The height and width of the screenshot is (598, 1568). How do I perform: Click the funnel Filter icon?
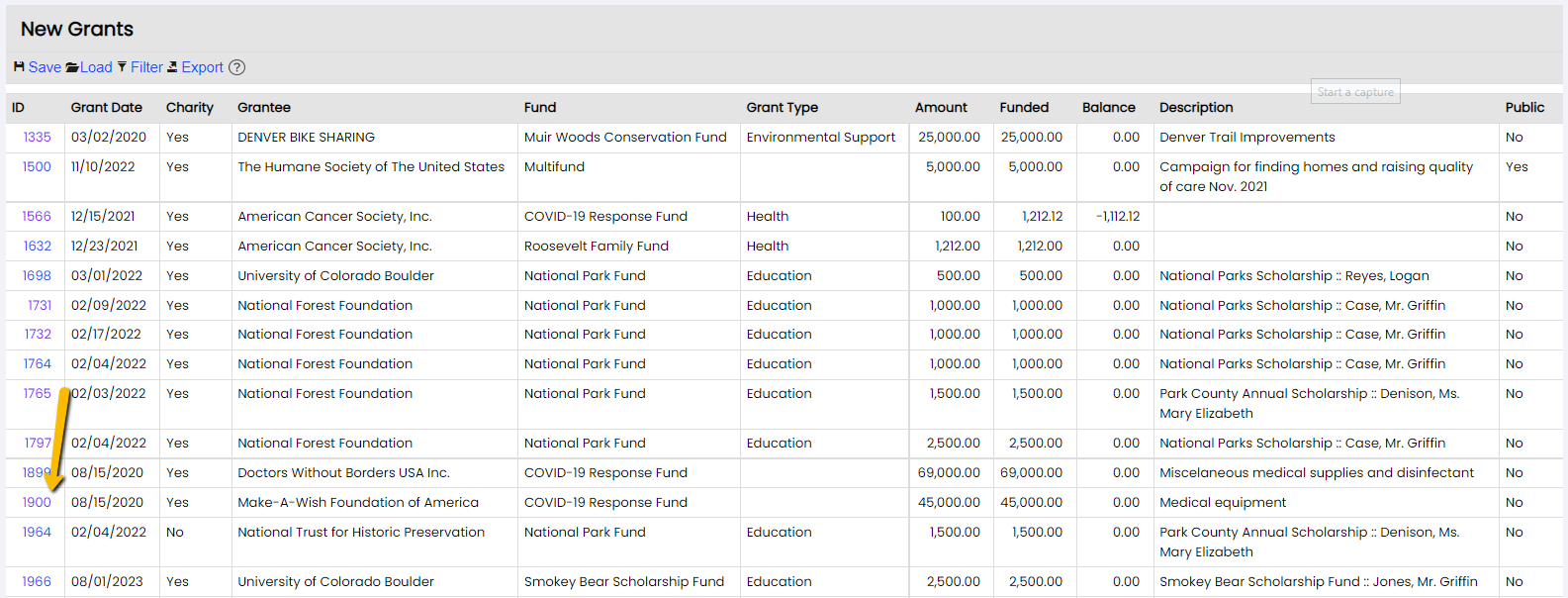122,67
